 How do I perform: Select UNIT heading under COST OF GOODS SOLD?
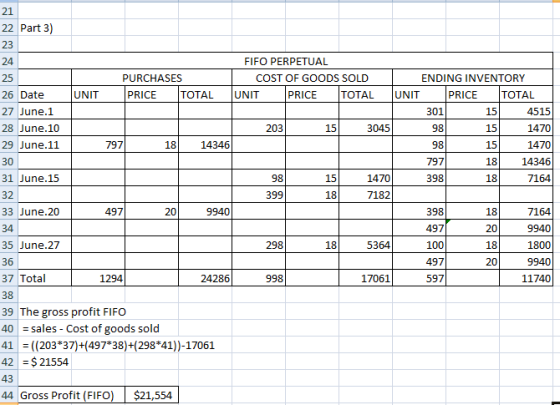point(259,95)
